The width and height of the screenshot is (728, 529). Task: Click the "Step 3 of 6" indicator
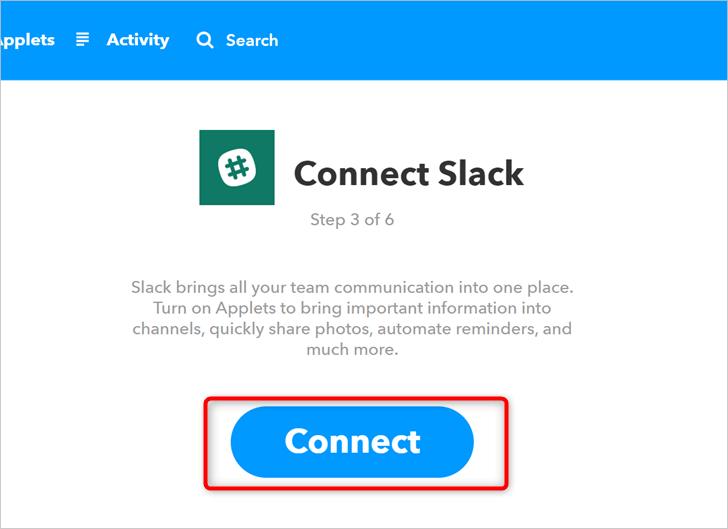(x=352, y=220)
